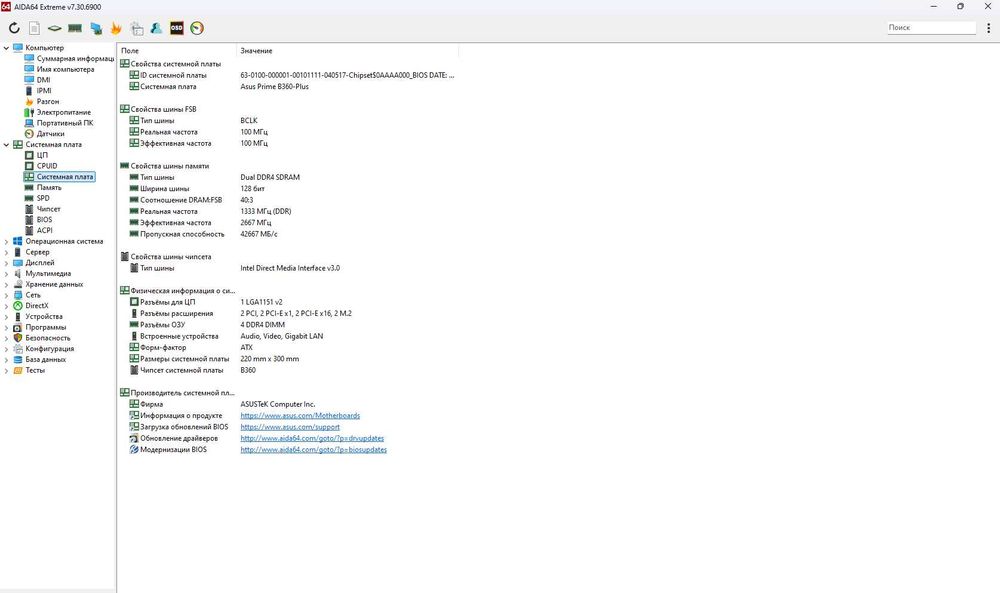Select the 1 LGA1151 v2 value

pyautogui.click(x=261, y=302)
